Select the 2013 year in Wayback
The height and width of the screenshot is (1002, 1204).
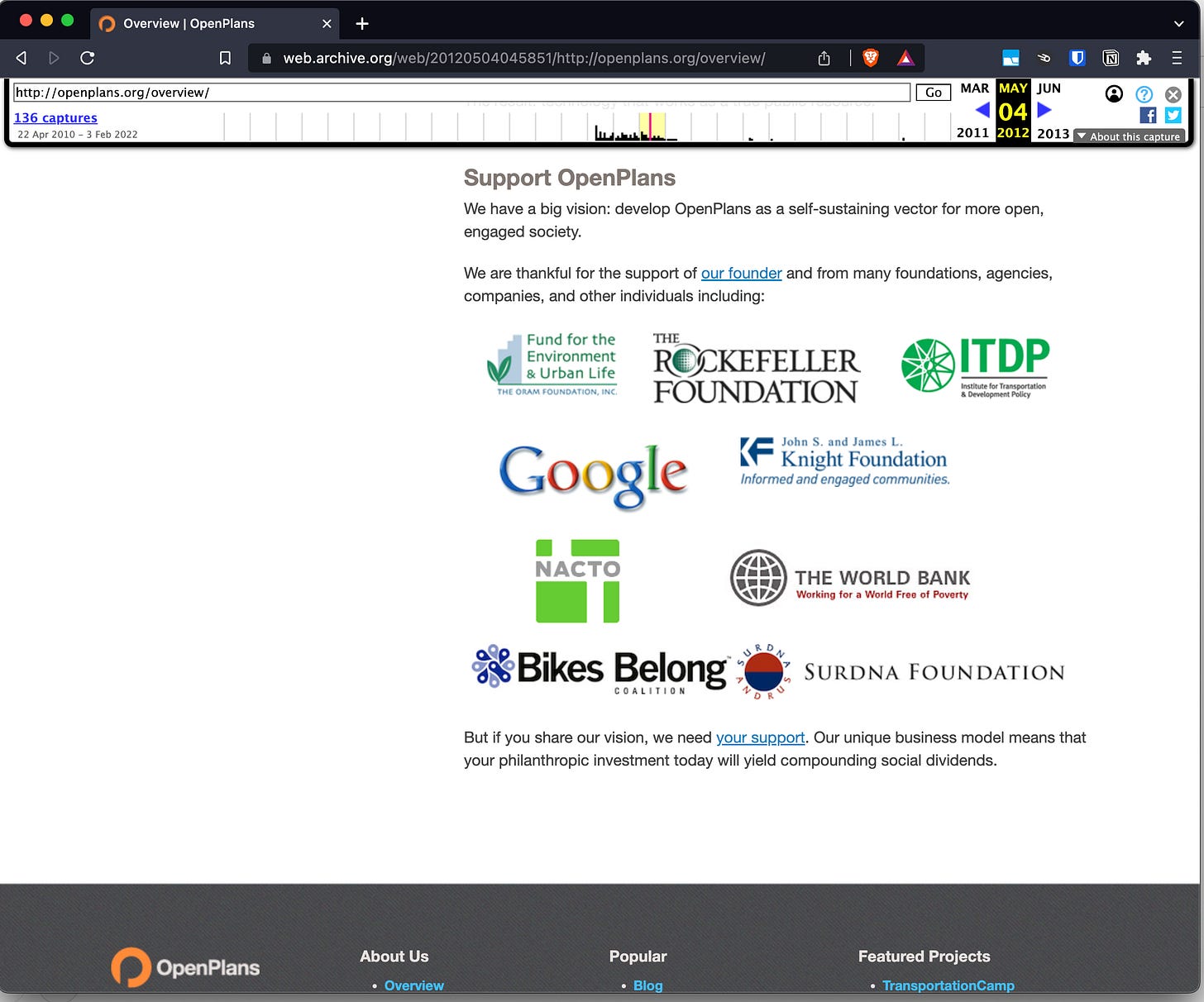(x=1053, y=133)
